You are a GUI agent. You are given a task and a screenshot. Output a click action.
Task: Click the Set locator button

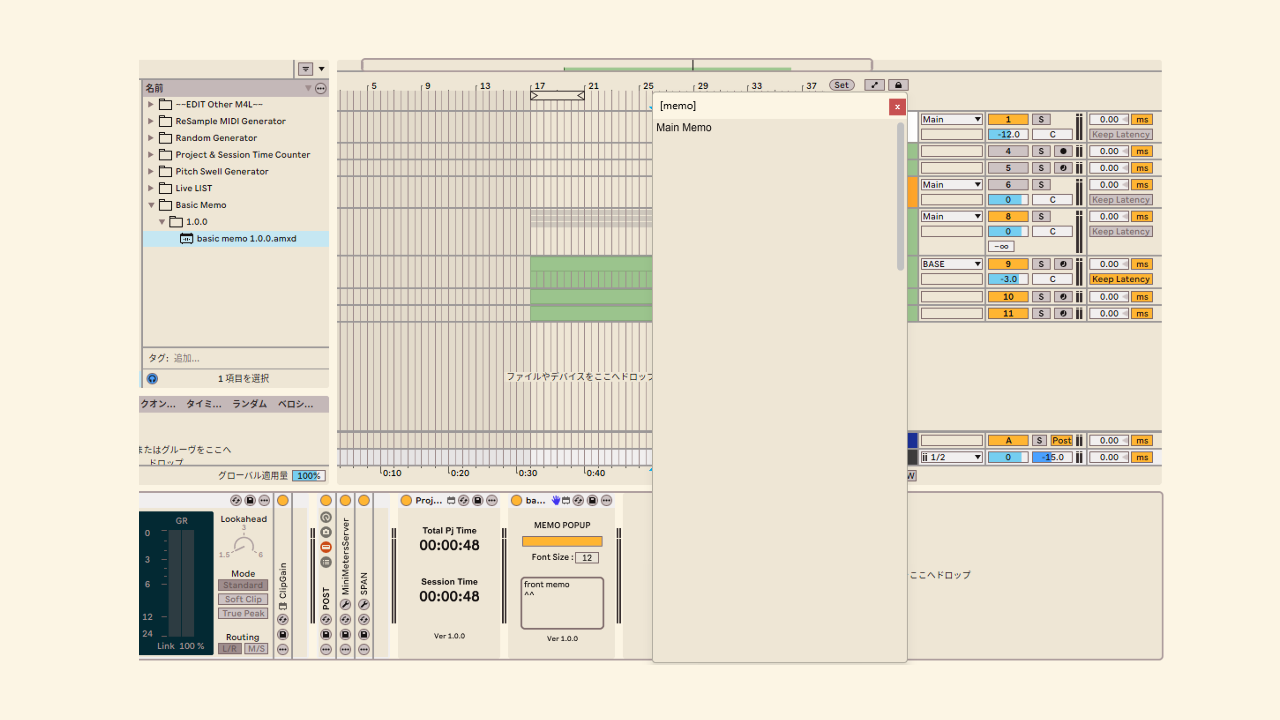click(842, 85)
